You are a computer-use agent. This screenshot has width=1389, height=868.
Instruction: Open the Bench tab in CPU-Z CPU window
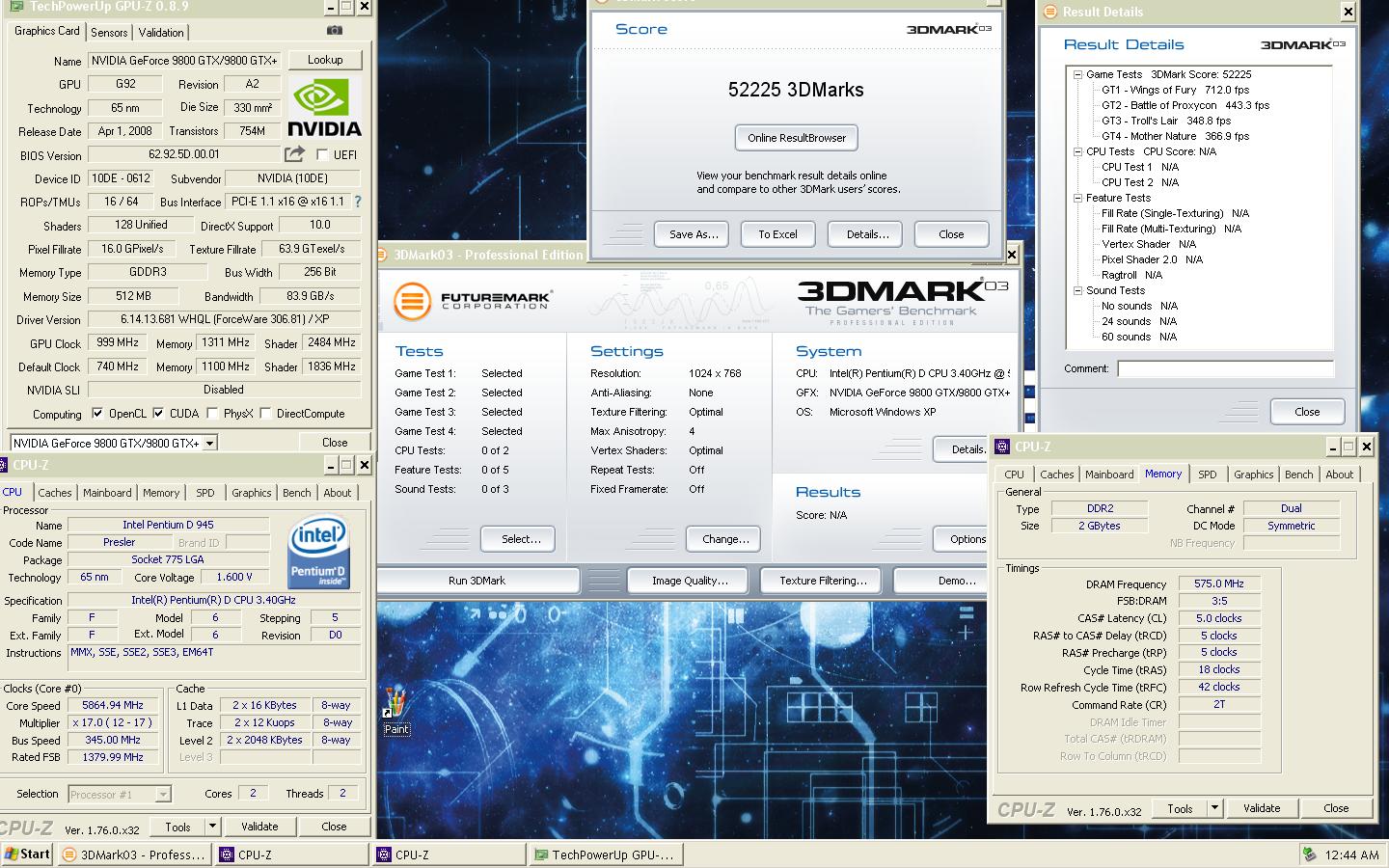[x=297, y=493]
